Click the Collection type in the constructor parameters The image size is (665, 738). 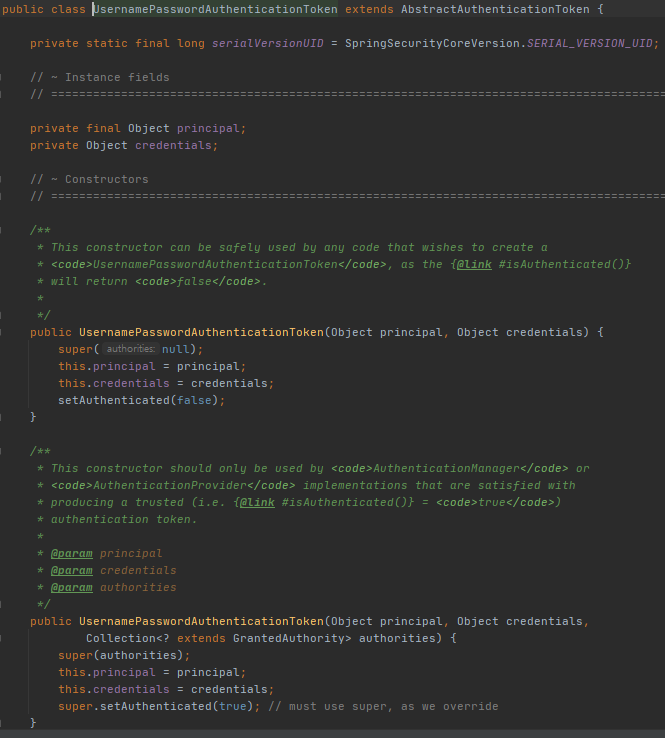point(120,639)
